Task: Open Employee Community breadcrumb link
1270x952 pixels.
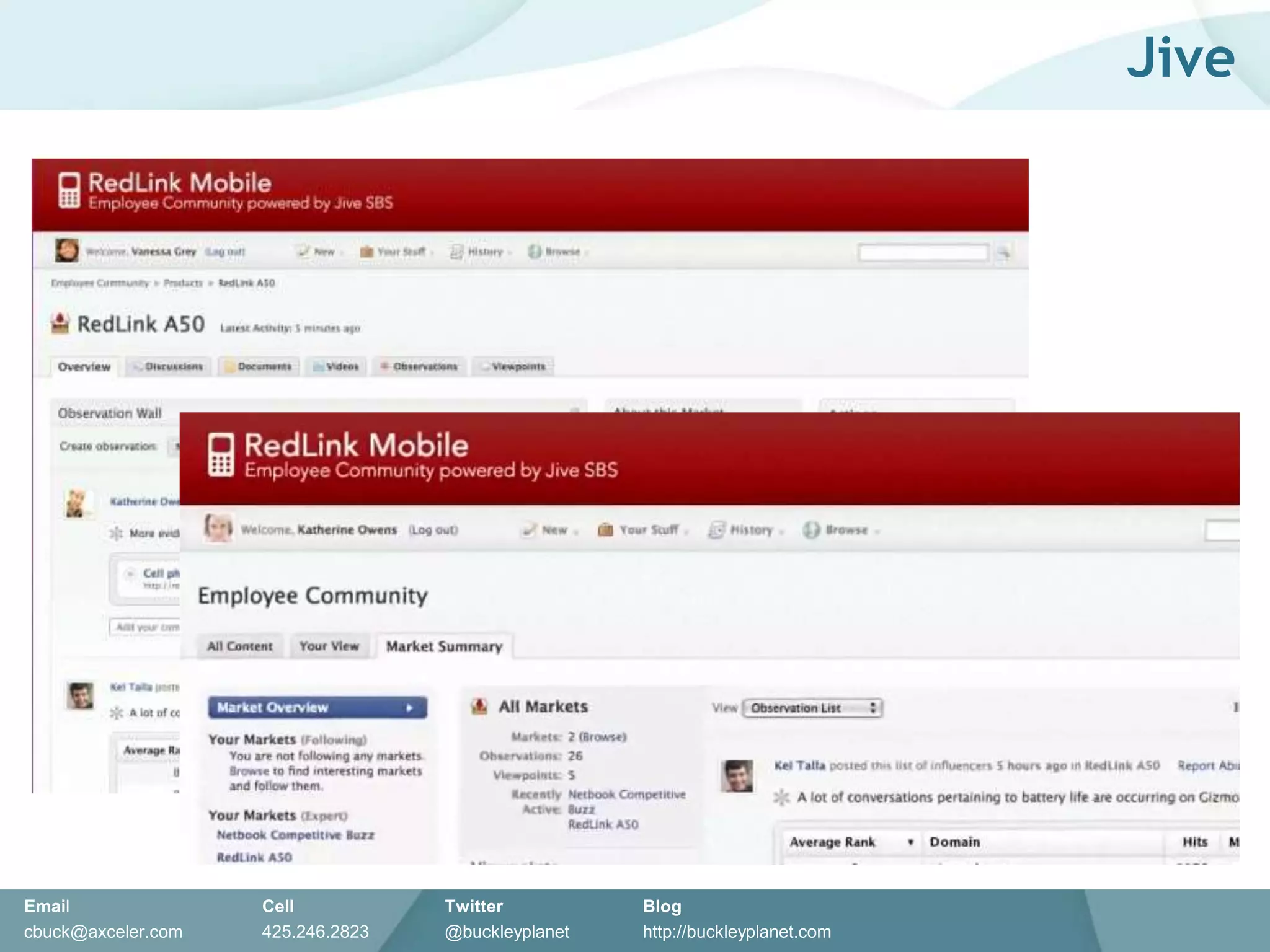Action: [100, 283]
